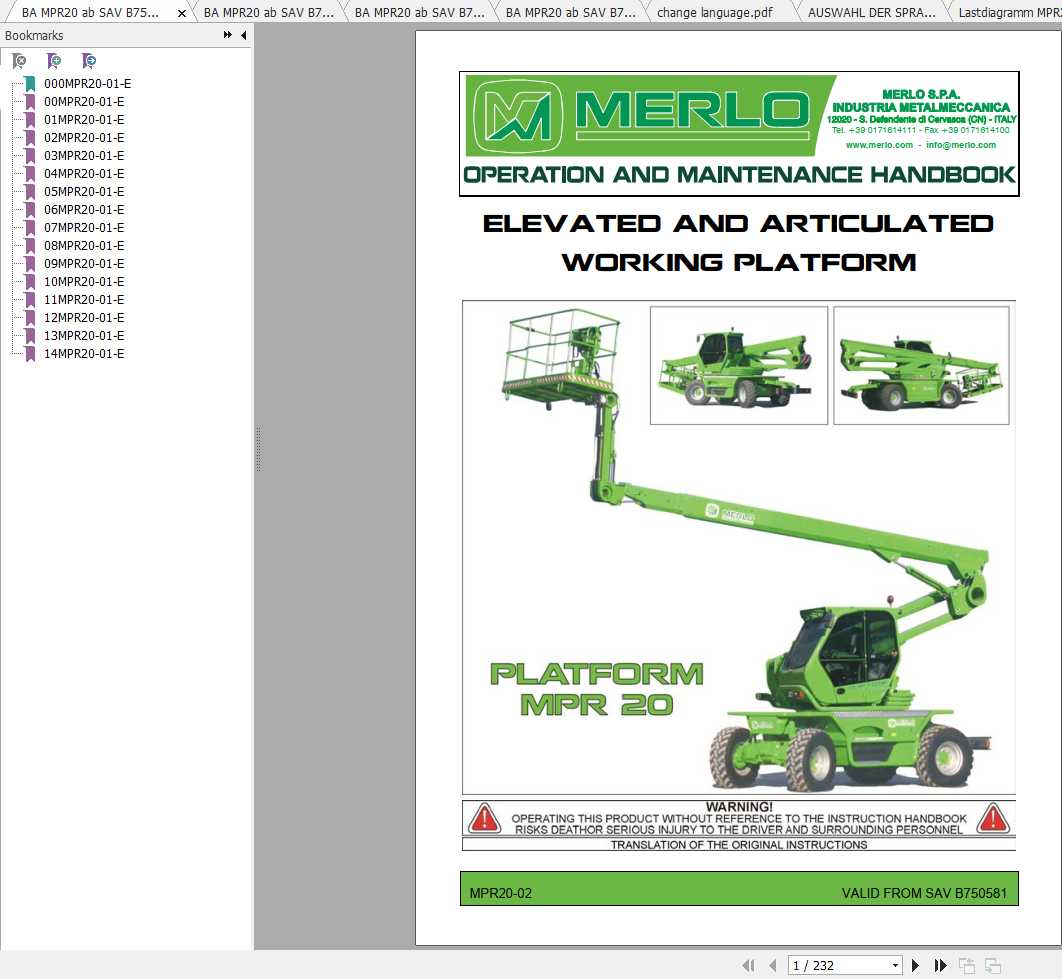Viewport: 1062px width, 979px height.
Task: Click the snapshot icon near page controls
Action: coord(966,964)
